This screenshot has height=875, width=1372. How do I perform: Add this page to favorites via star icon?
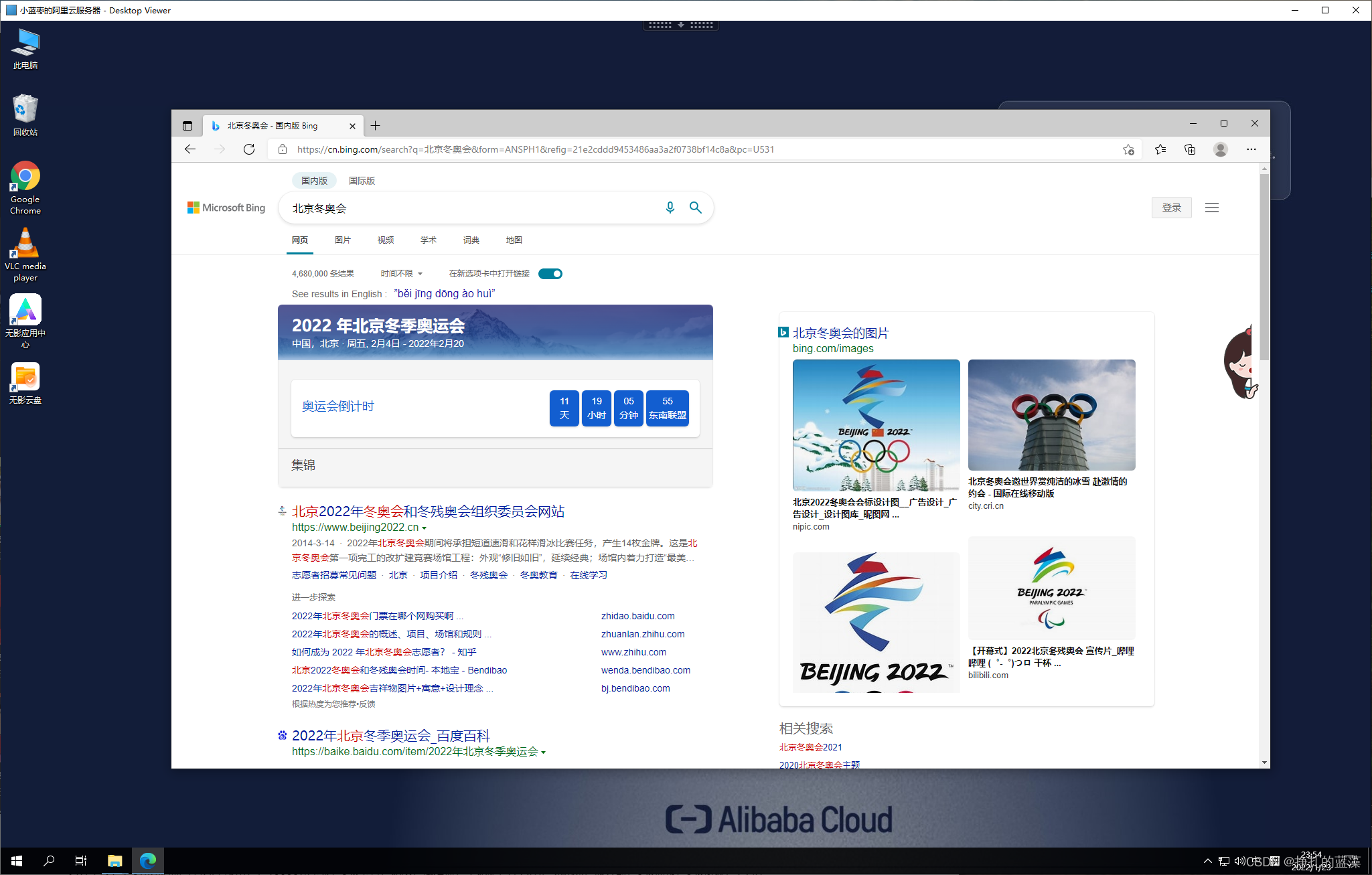1129,149
